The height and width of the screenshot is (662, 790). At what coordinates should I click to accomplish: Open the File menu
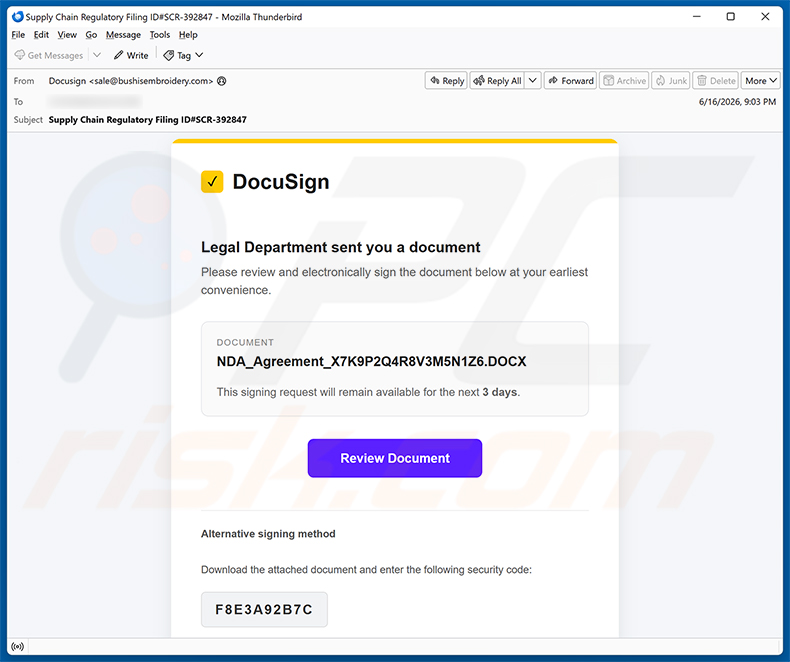click(18, 35)
